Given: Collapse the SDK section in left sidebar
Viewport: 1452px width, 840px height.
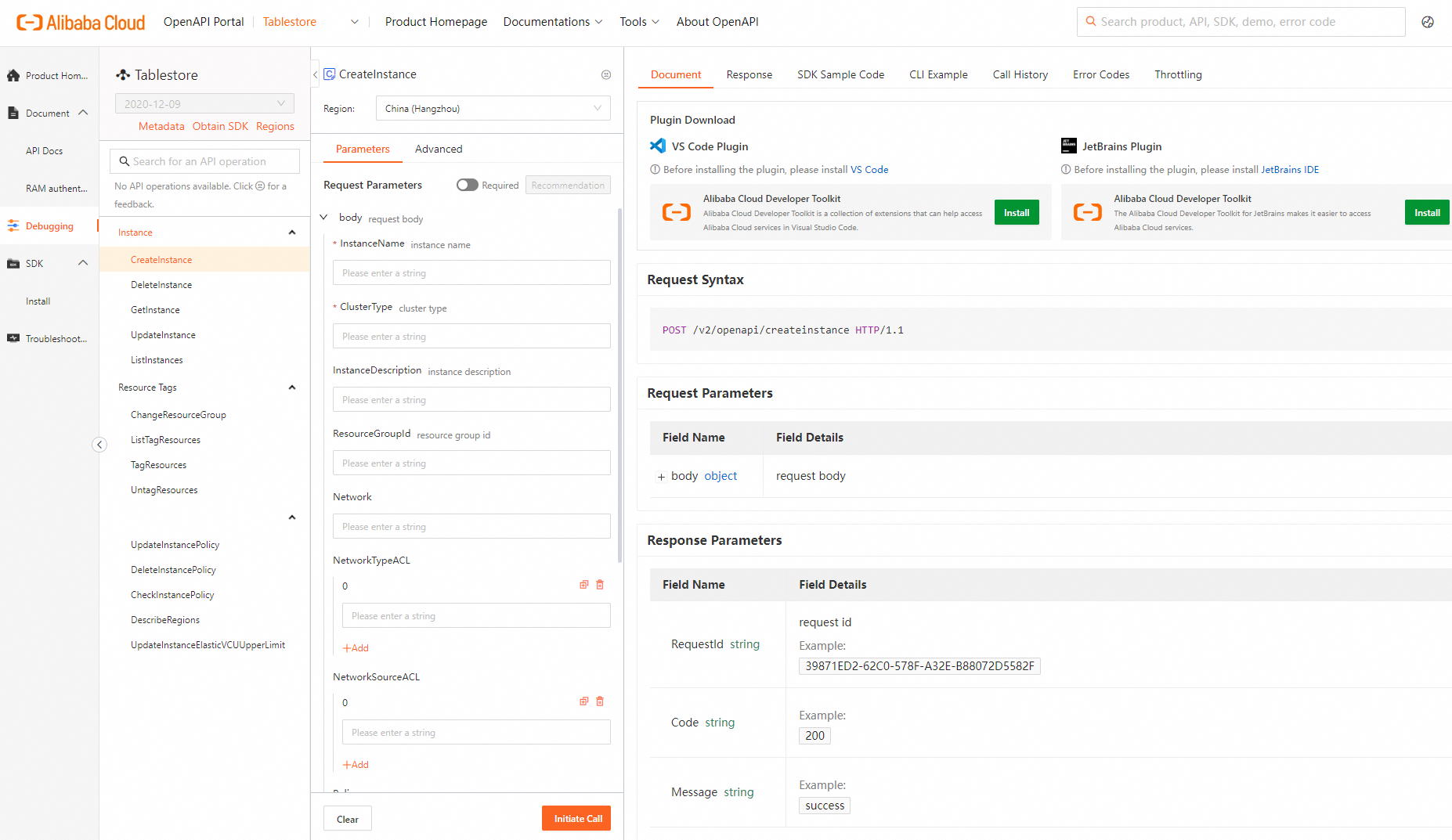Looking at the screenshot, I should click(x=83, y=263).
